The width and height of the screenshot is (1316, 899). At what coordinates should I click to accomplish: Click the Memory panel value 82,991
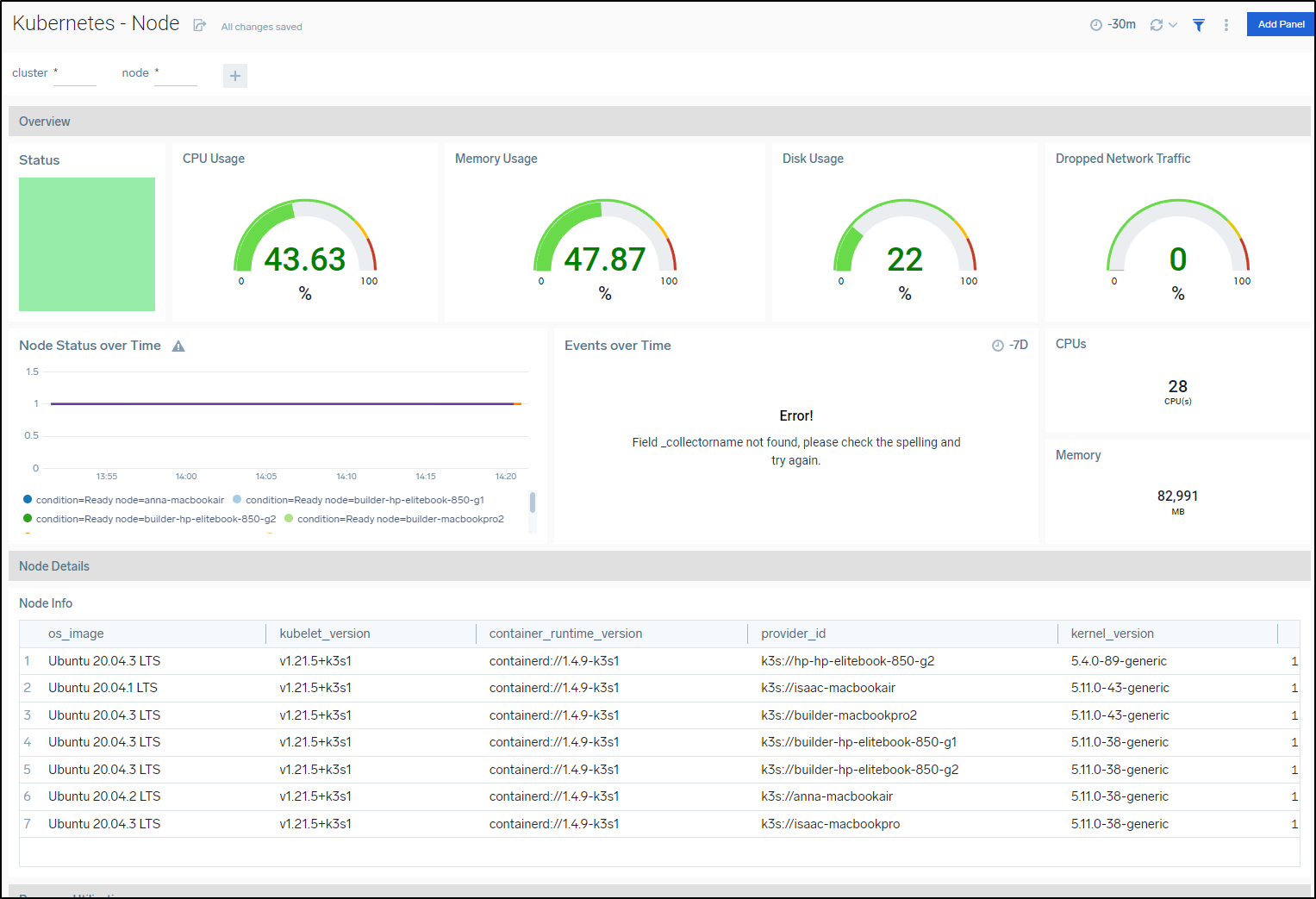click(x=1177, y=496)
